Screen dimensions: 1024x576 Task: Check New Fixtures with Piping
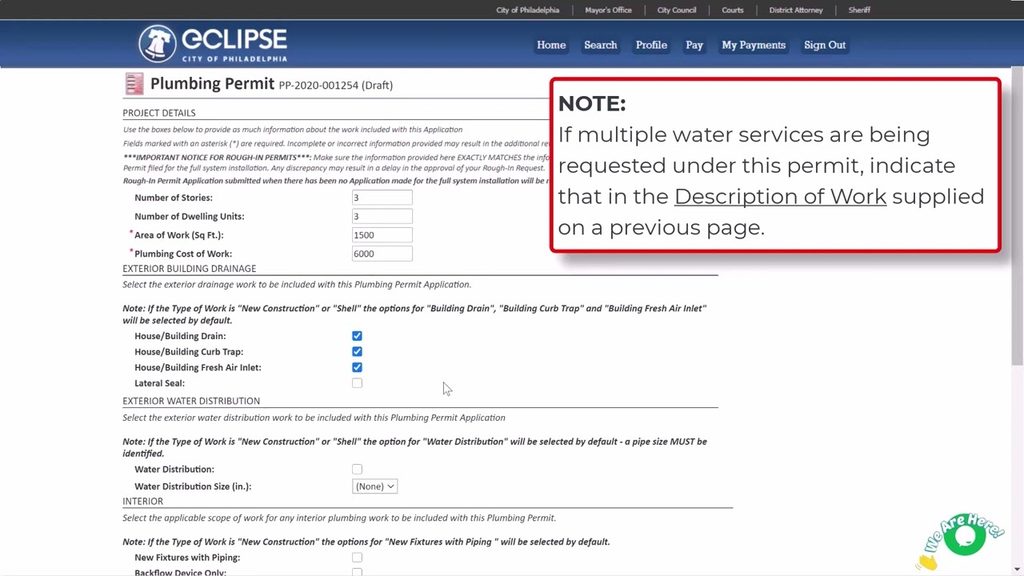point(357,557)
